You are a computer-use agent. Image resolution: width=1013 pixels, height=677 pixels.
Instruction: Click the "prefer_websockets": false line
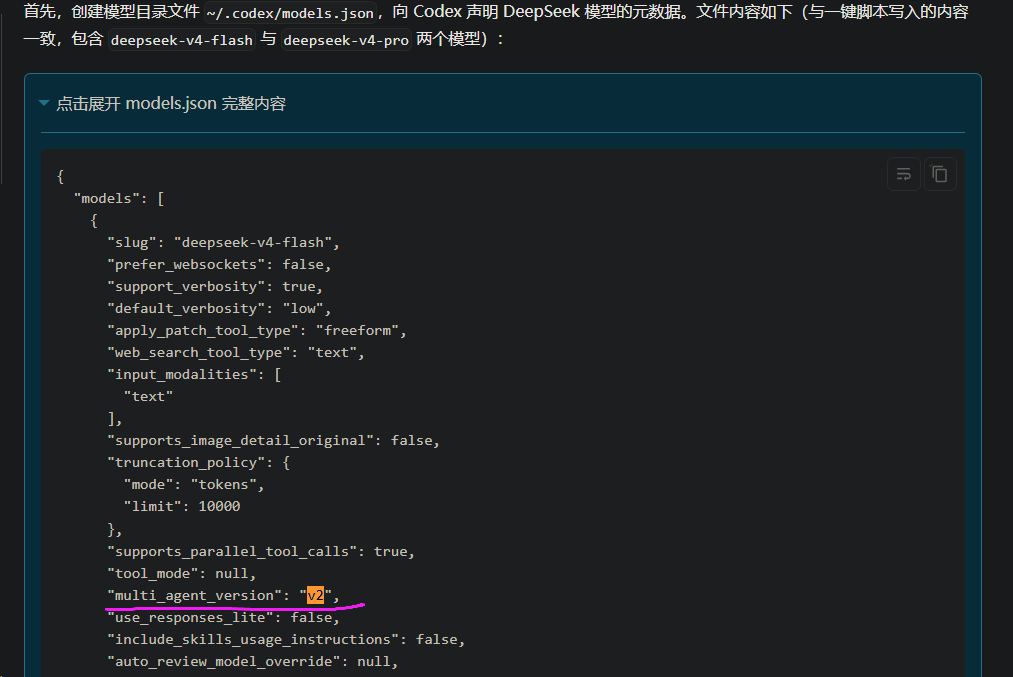coord(219,264)
